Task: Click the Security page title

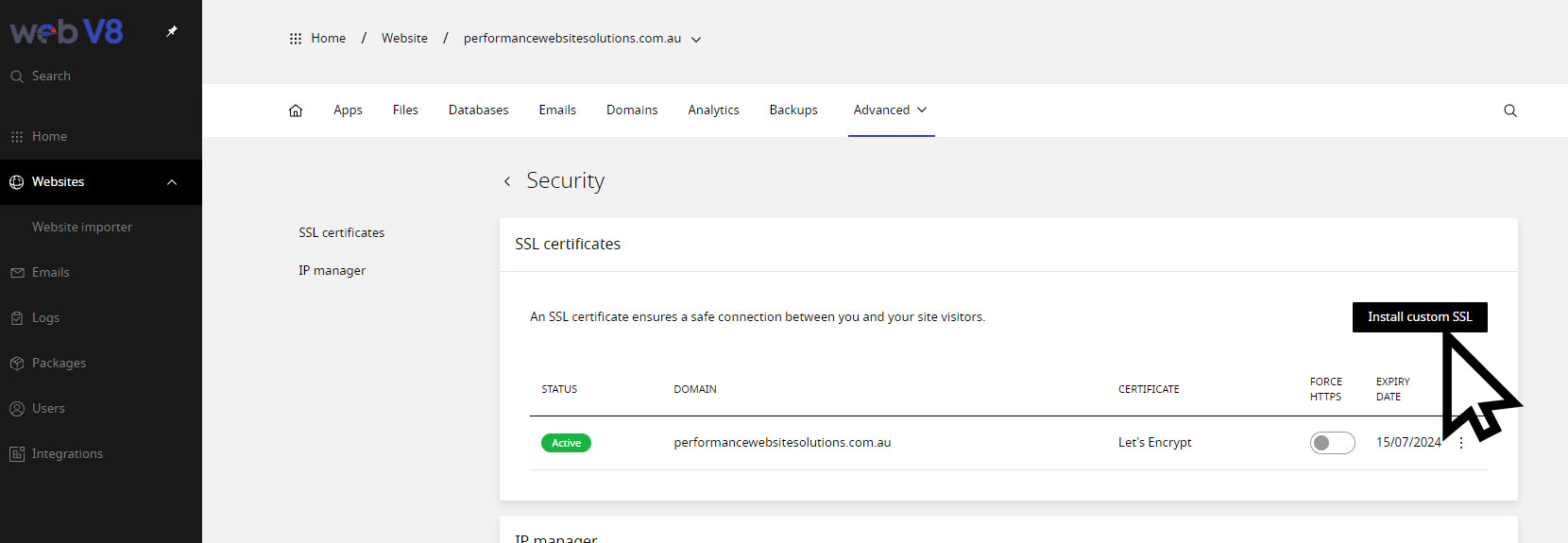Action: point(565,181)
